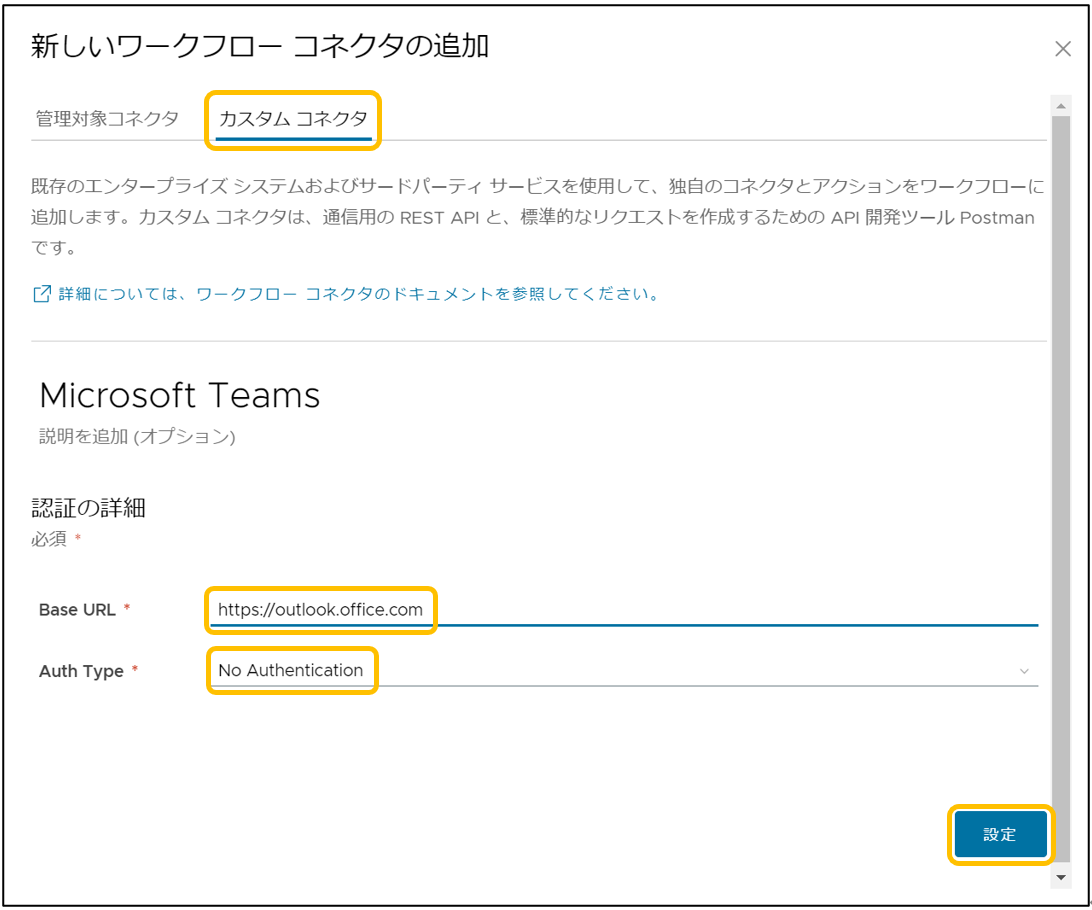Open the Auth Type dropdown
The height and width of the screenshot is (910, 1092).
[x=623, y=670]
